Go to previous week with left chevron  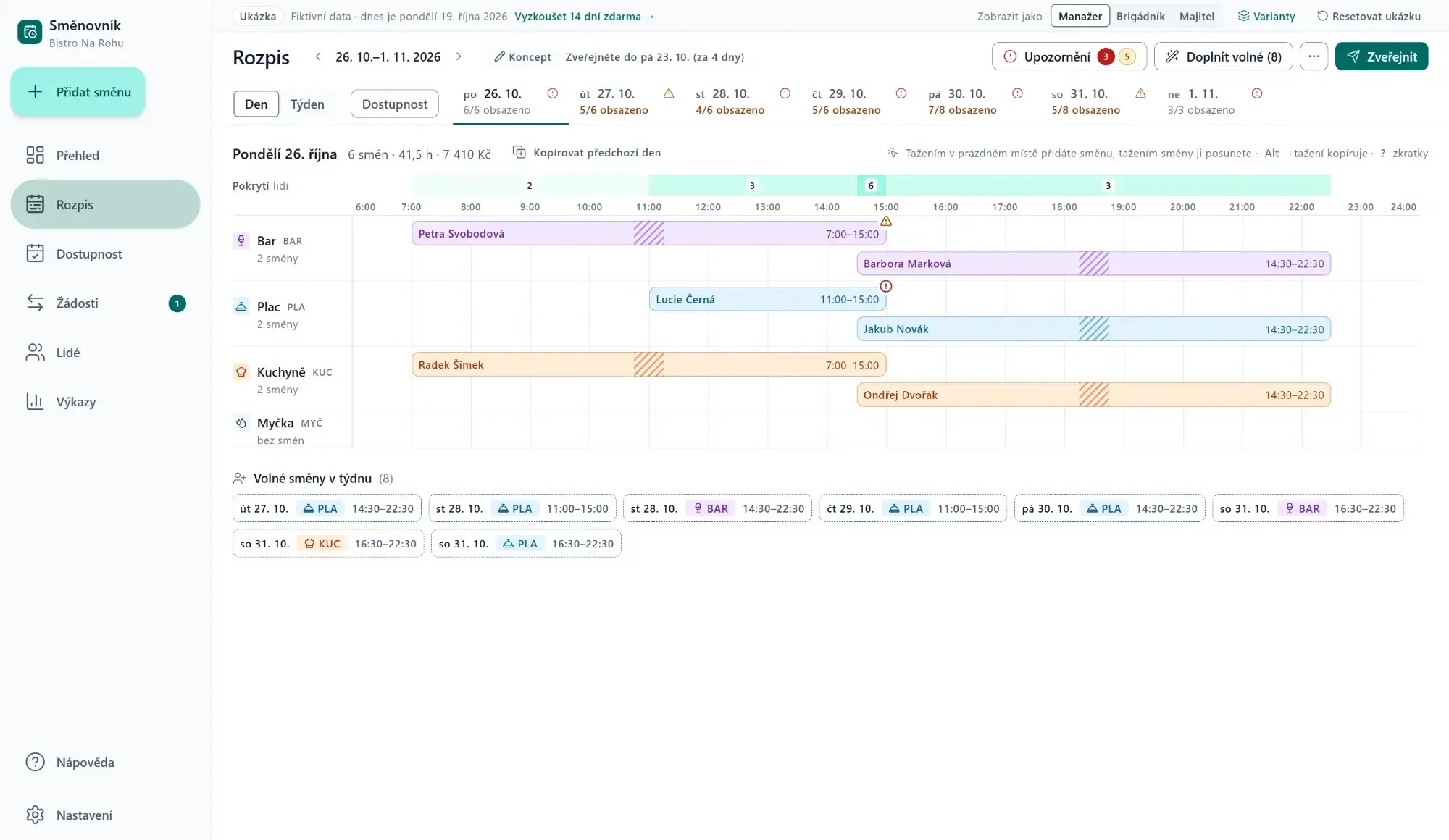[x=317, y=56]
